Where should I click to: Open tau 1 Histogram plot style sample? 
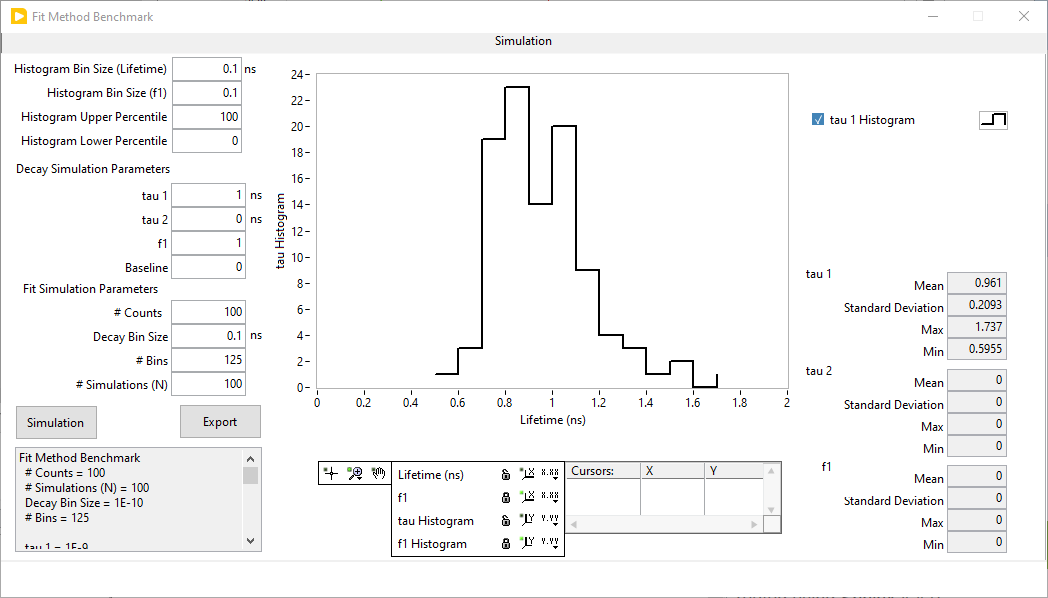click(x=993, y=120)
